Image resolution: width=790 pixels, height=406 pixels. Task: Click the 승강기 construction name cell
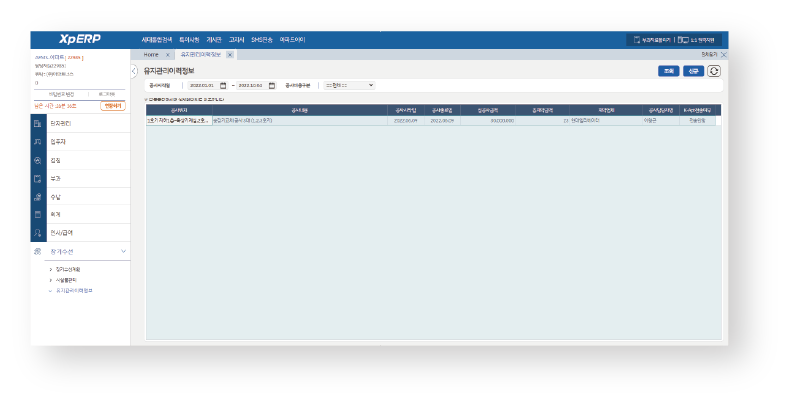pyautogui.click(x=300, y=121)
